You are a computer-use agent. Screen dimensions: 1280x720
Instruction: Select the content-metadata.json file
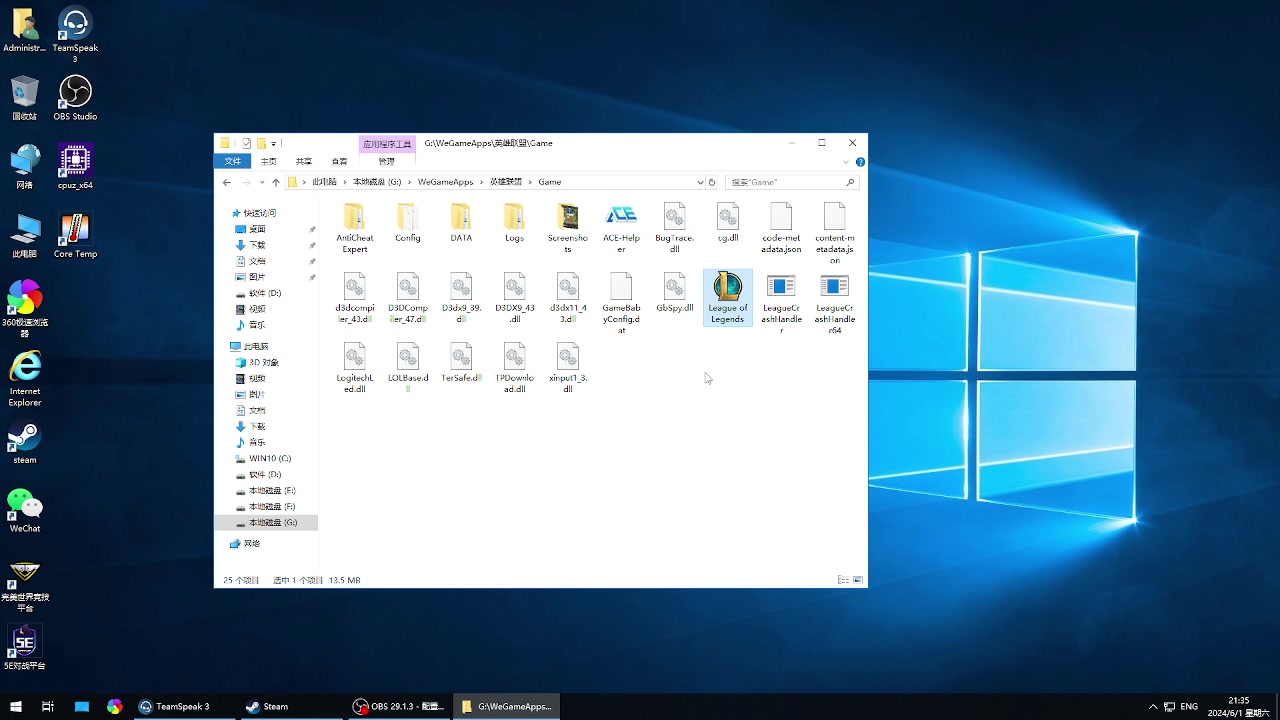(834, 233)
